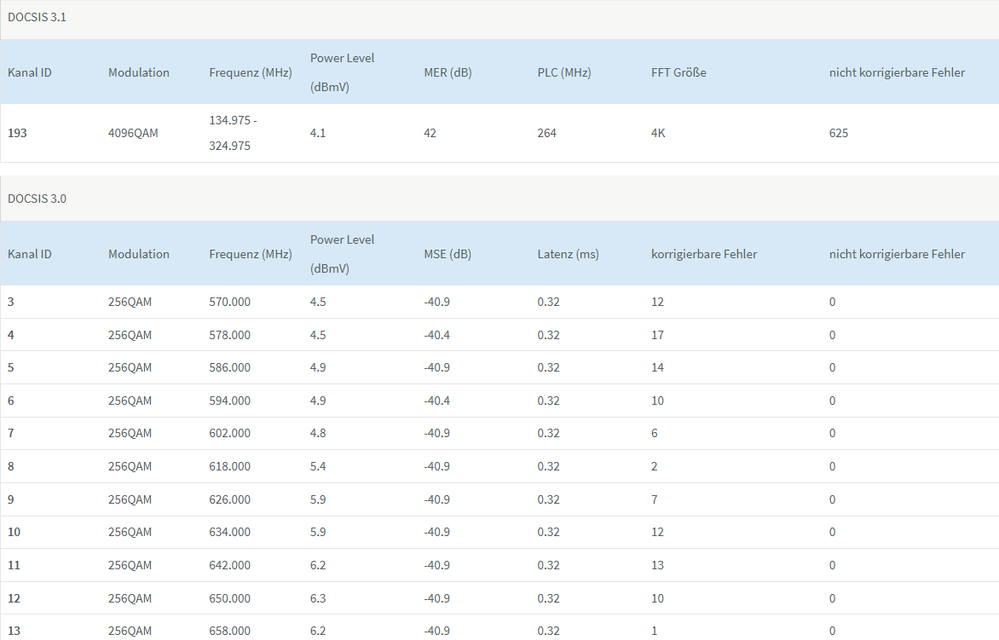Click 256QAM in channel 9 row
Image resolution: width=999 pixels, height=640 pixels.
tap(130, 499)
